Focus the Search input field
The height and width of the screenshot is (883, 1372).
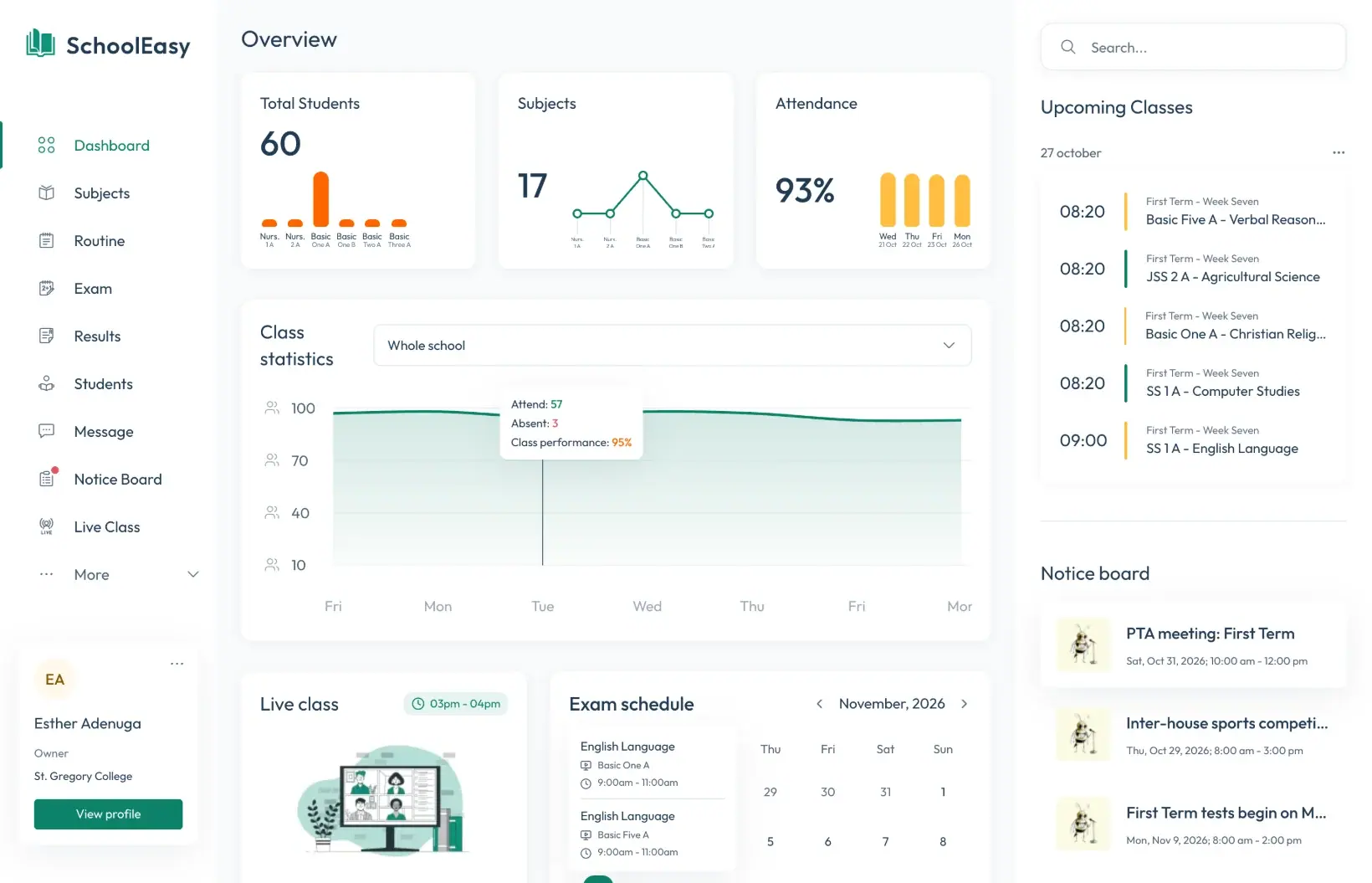point(1193,47)
